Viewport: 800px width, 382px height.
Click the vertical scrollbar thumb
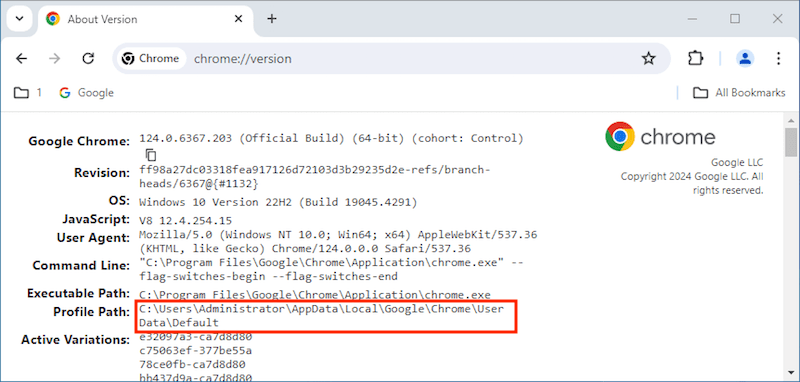point(790,143)
